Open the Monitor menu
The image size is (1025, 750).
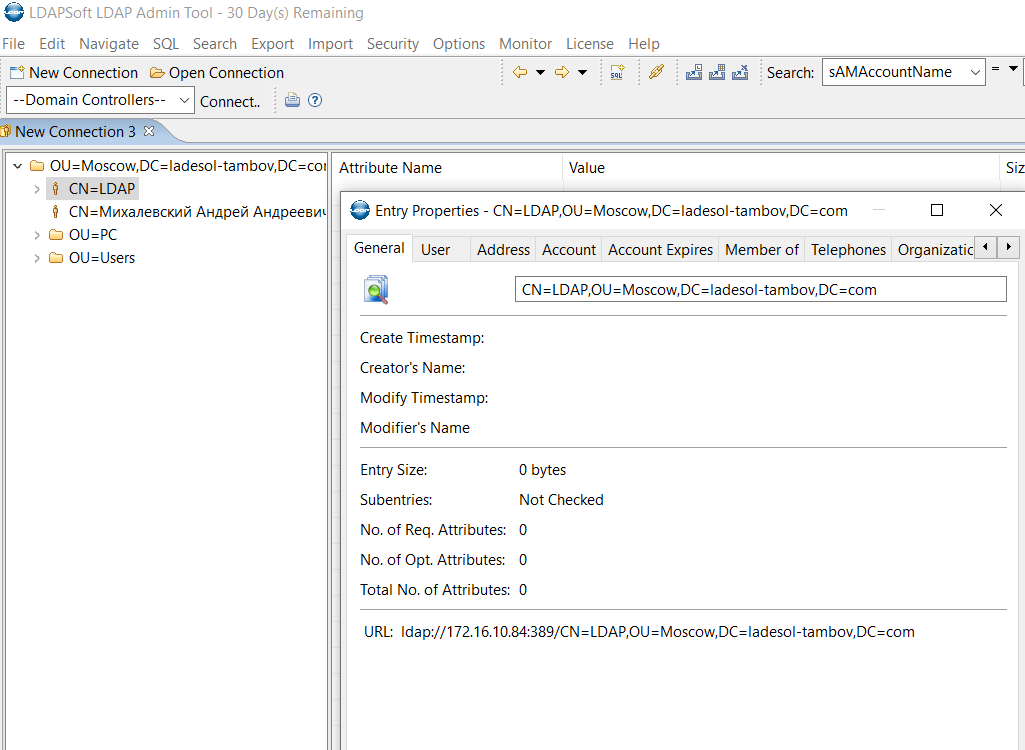[x=526, y=44]
